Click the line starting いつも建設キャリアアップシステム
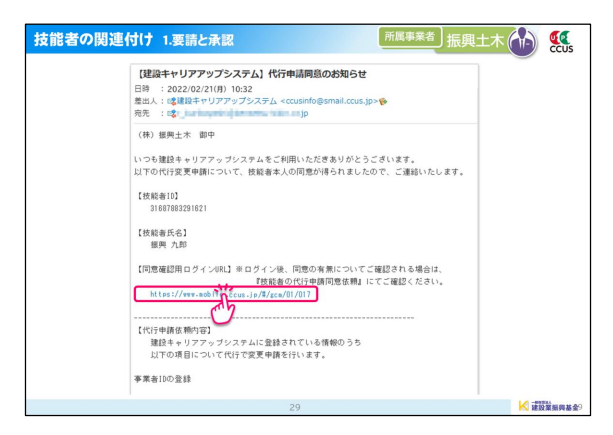The image size is (613, 435). [275, 159]
